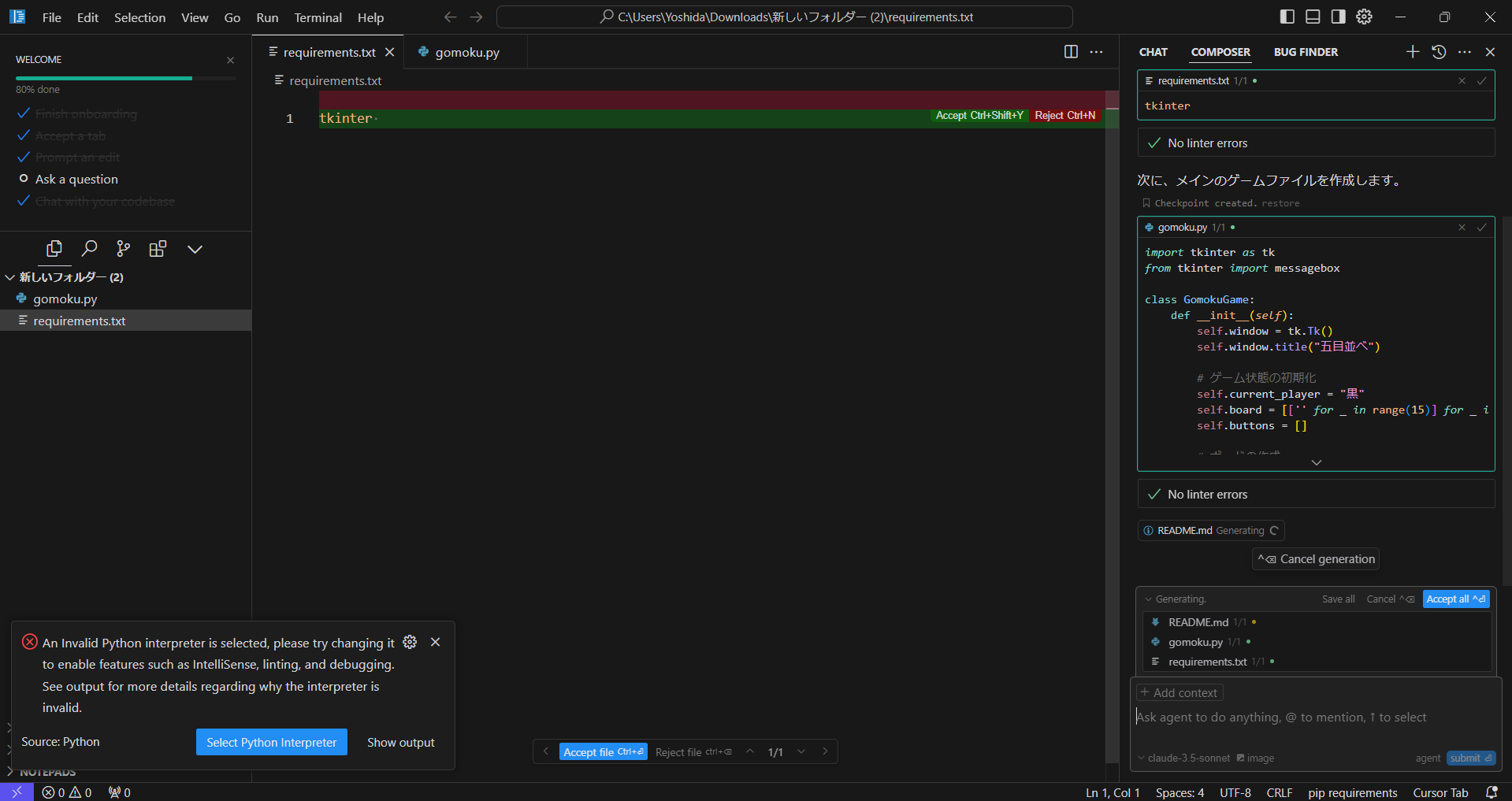Click the command center search path box
The height and width of the screenshot is (801, 1512).
(785, 17)
